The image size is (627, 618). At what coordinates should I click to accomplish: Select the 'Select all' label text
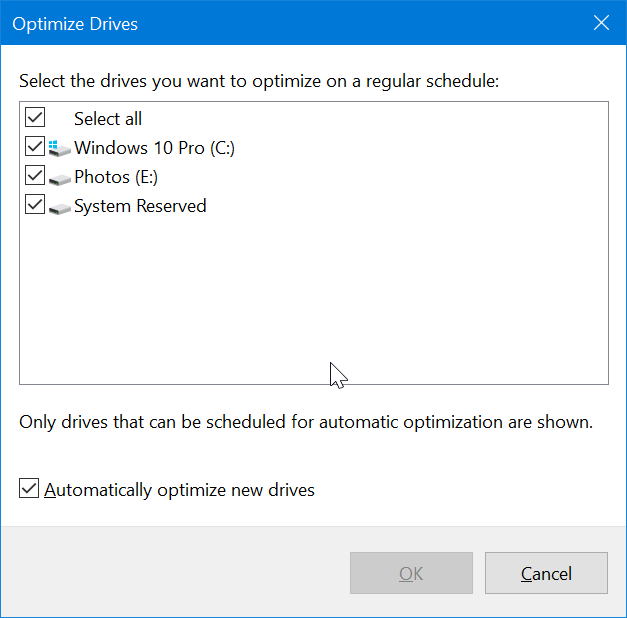[x=108, y=119]
